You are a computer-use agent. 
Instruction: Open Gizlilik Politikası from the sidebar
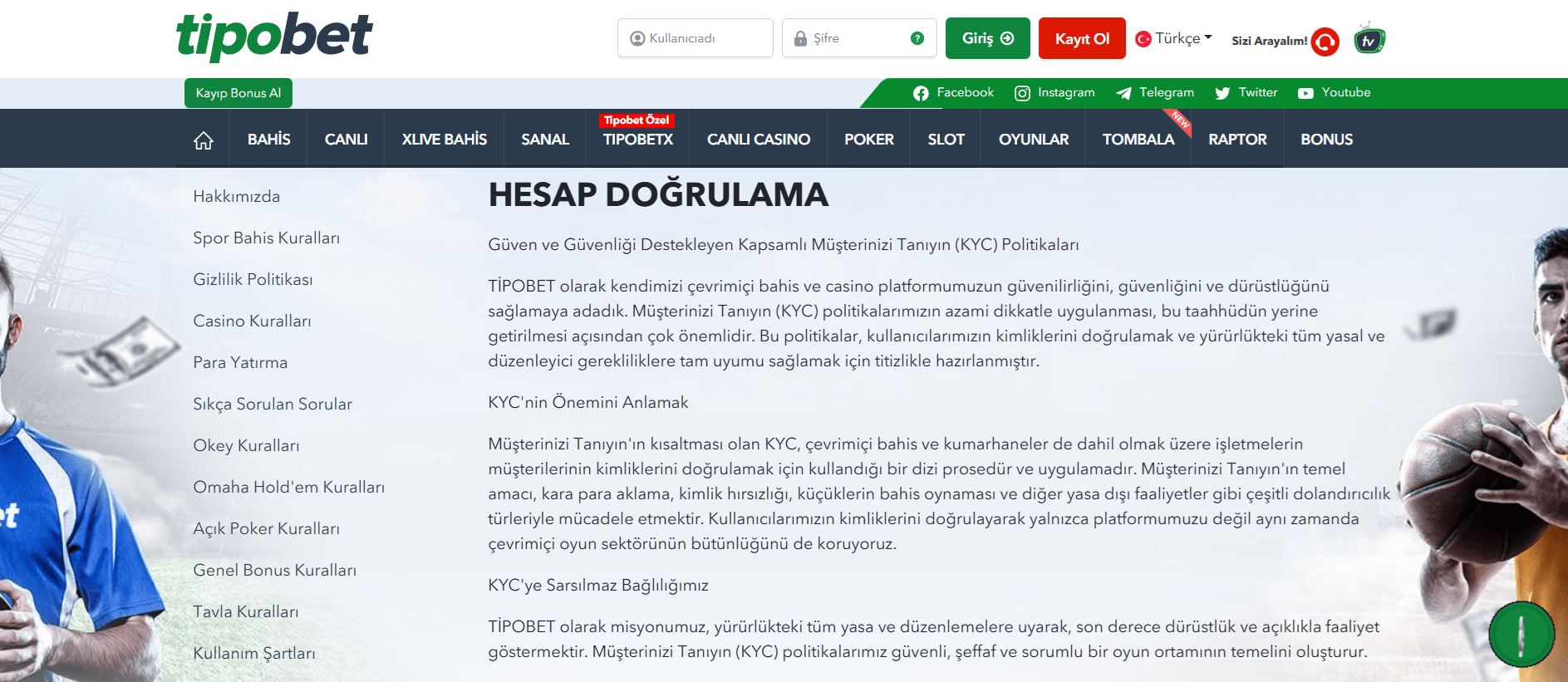[253, 280]
